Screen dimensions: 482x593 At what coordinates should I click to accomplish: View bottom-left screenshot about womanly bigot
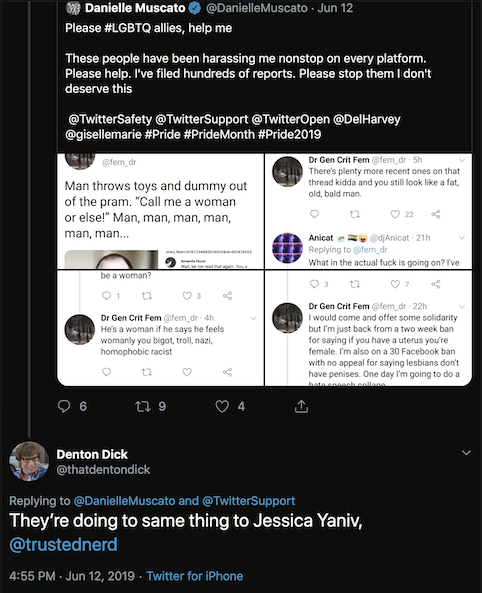pos(160,328)
